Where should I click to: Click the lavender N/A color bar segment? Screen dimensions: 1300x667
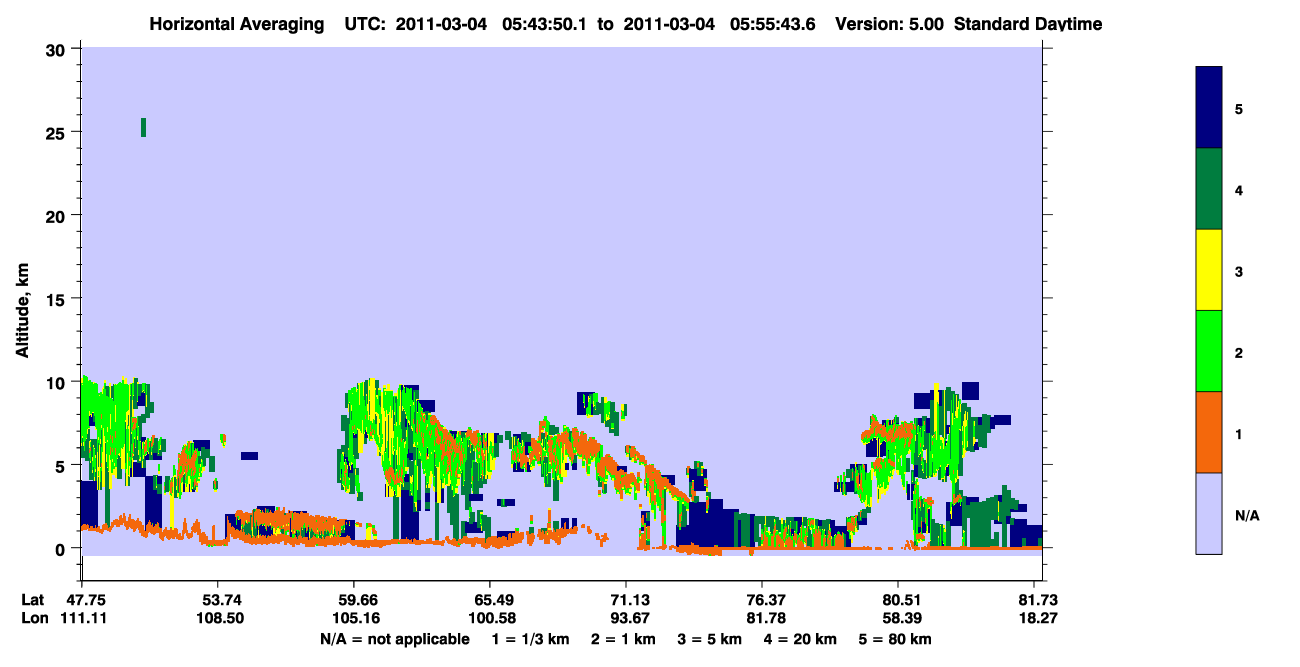click(1209, 513)
